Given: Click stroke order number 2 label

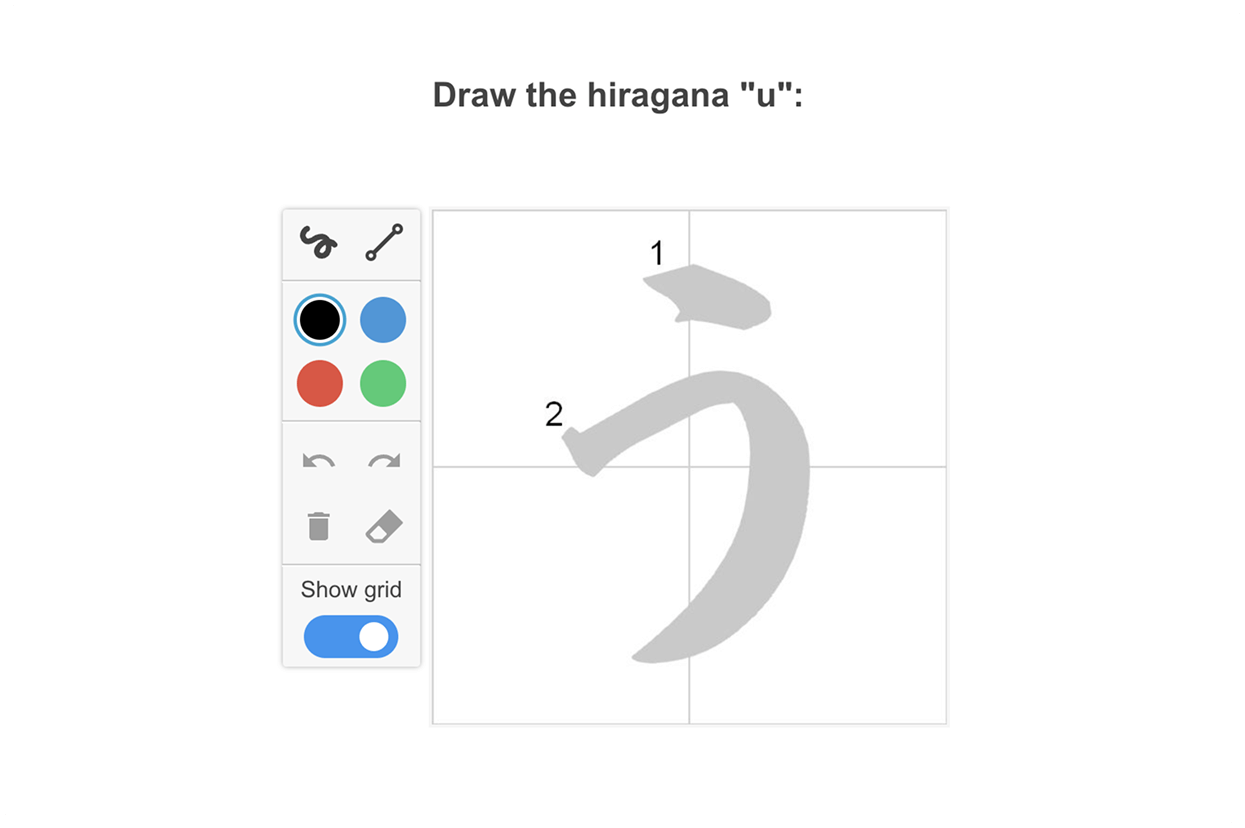Looking at the screenshot, I should click(554, 414).
